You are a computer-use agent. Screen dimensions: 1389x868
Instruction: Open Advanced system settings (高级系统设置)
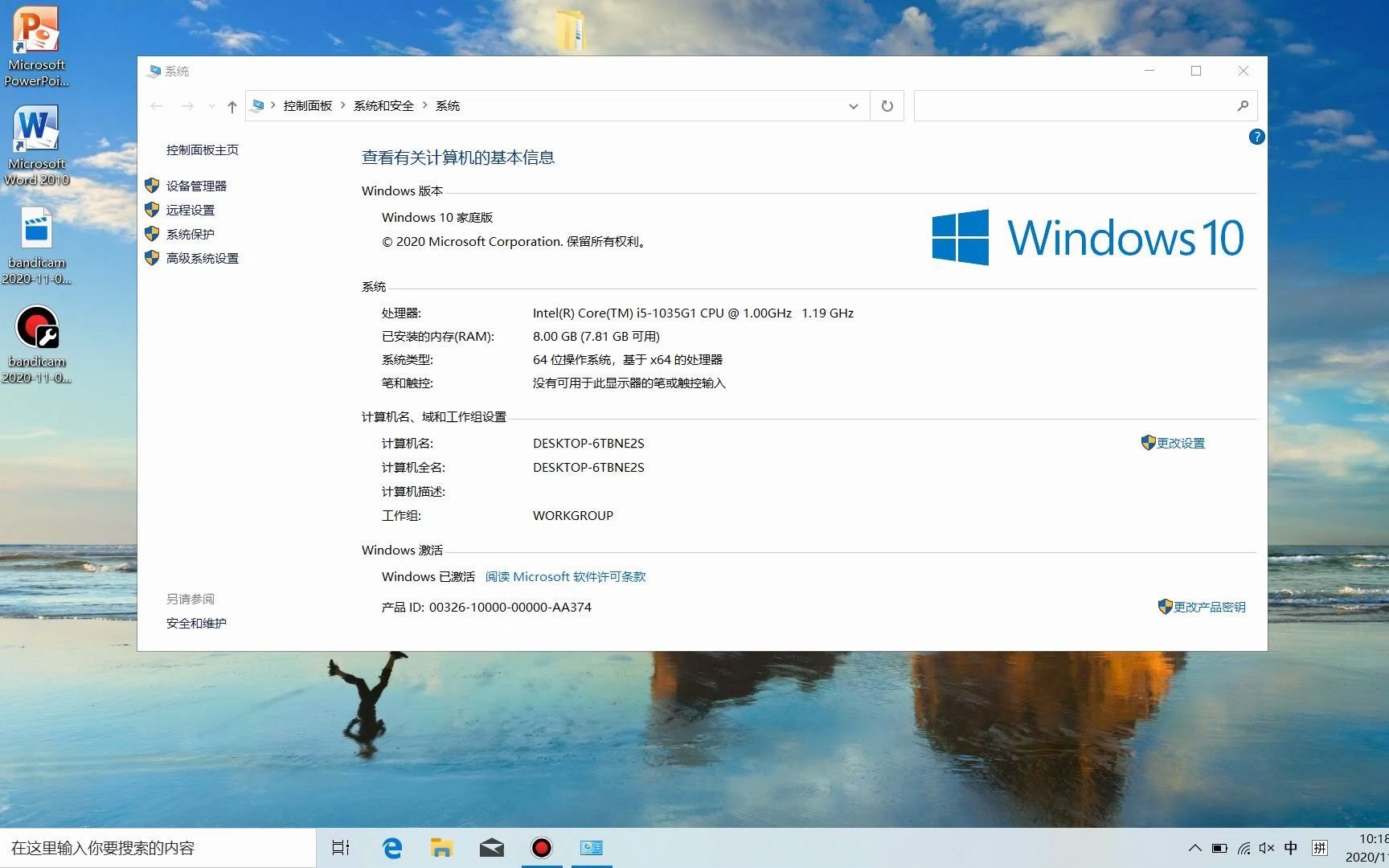point(203,258)
